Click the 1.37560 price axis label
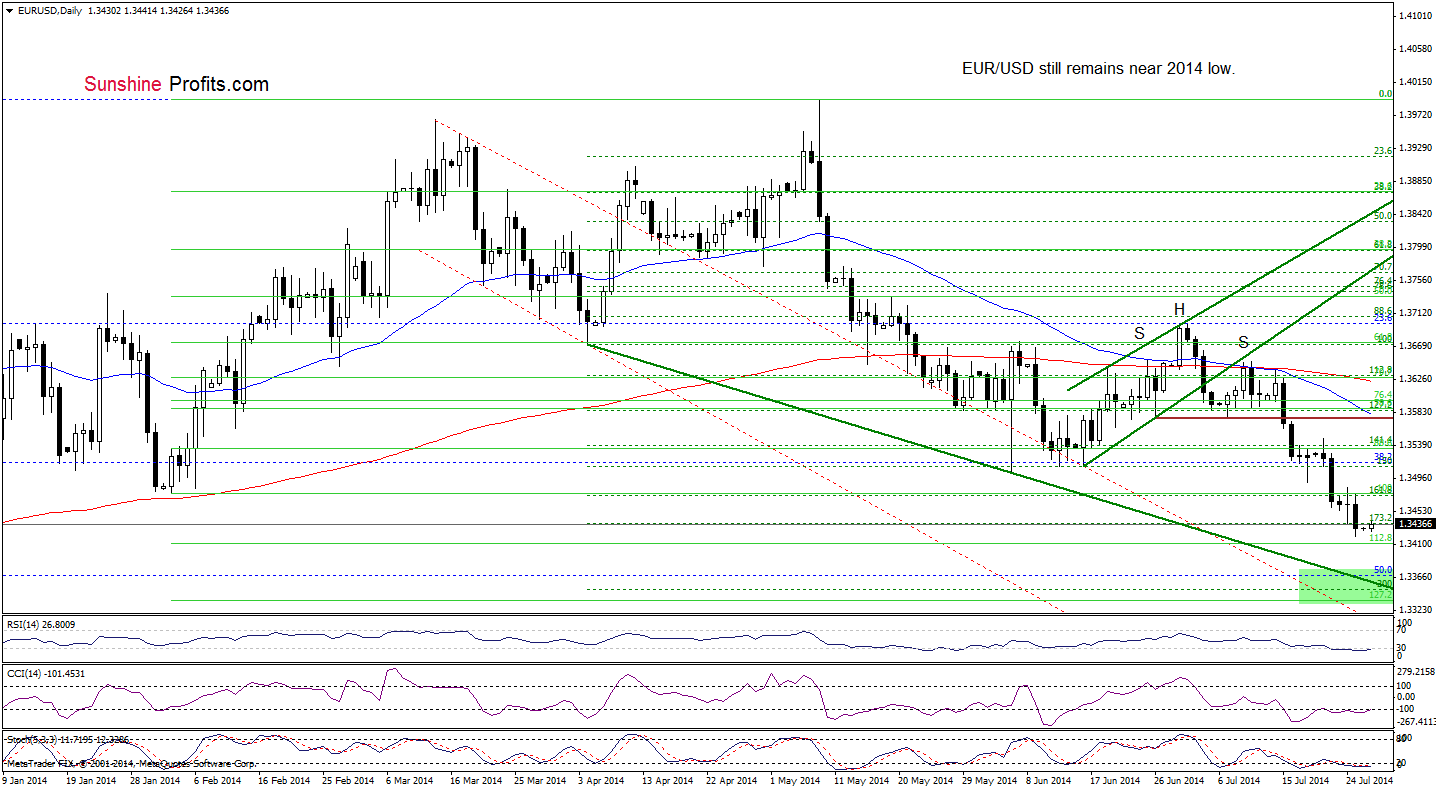Screen dimensions: 1436x789 pyautogui.click(x=1416, y=280)
